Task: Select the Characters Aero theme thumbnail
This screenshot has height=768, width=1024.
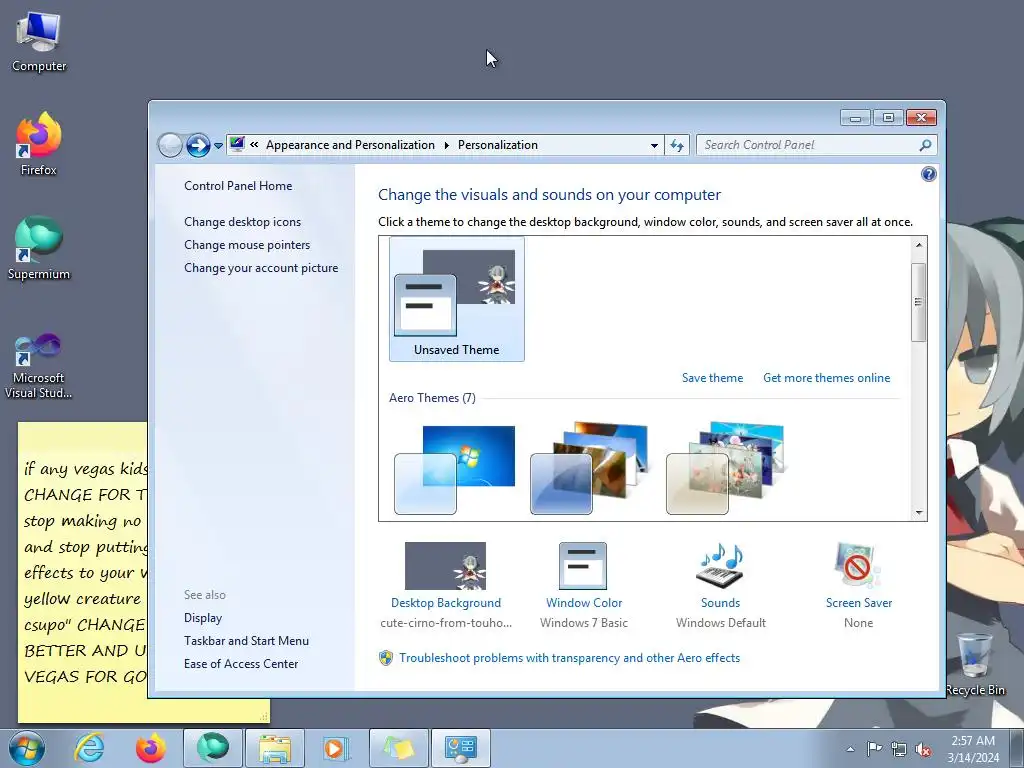Action: pyautogui.click(x=726, y=468)
